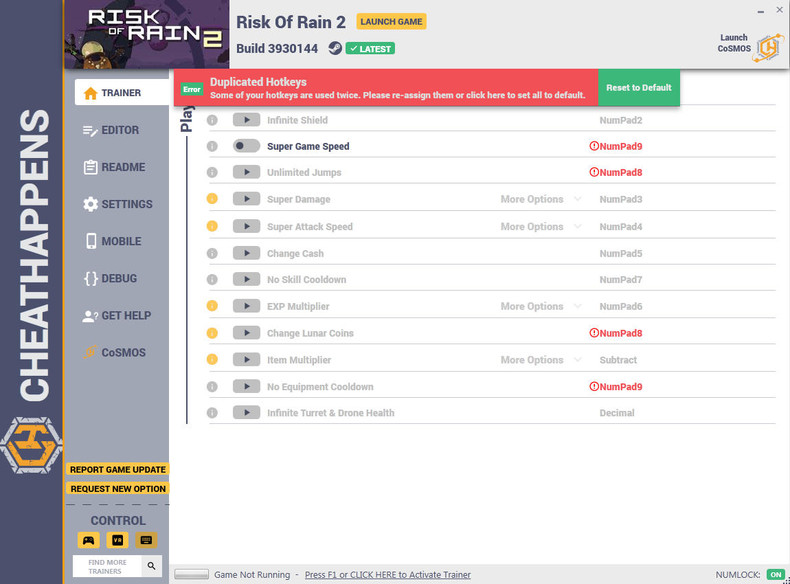This screenshot has height=584, width=790.
Task: Activate the EXP Multiplier cheat button
Action: (x=246, y=306)
